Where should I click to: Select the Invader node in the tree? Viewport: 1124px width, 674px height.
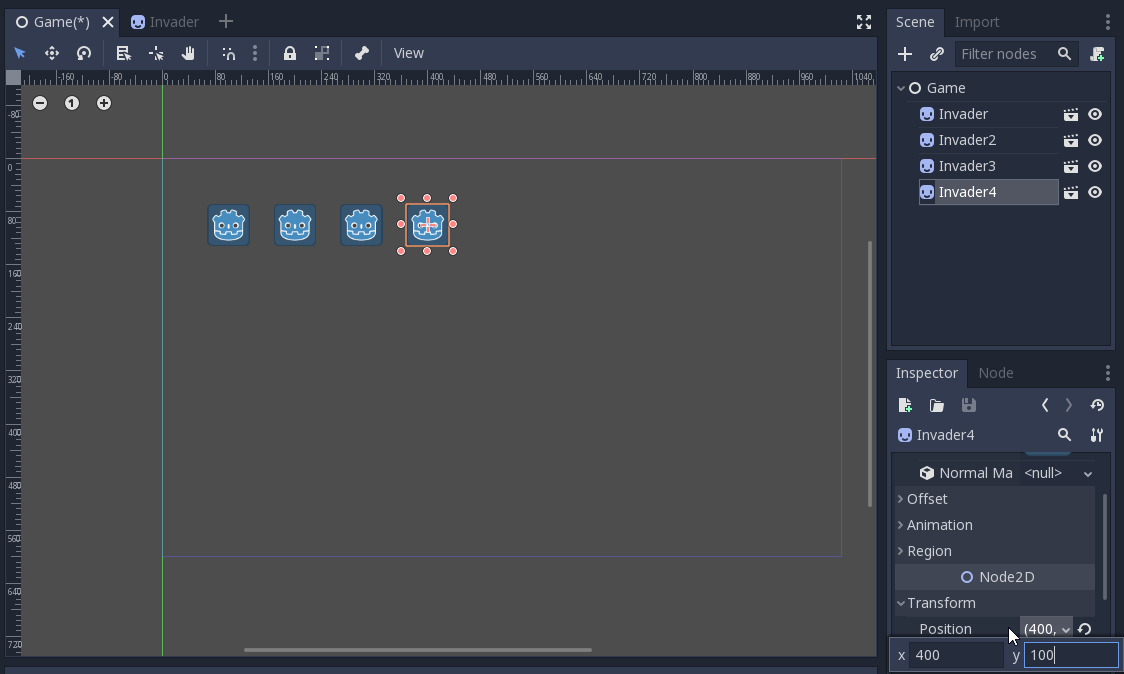pyautogui.click(x=963, y=114)
